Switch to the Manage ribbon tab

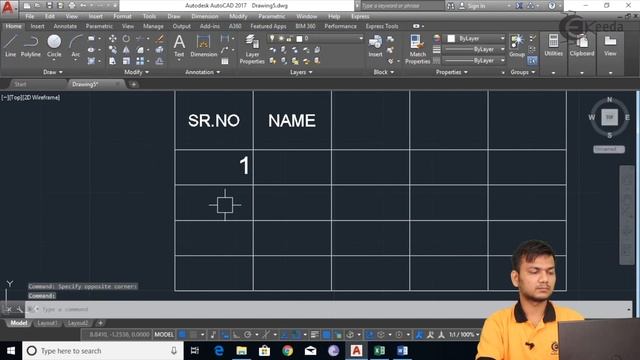153,26
